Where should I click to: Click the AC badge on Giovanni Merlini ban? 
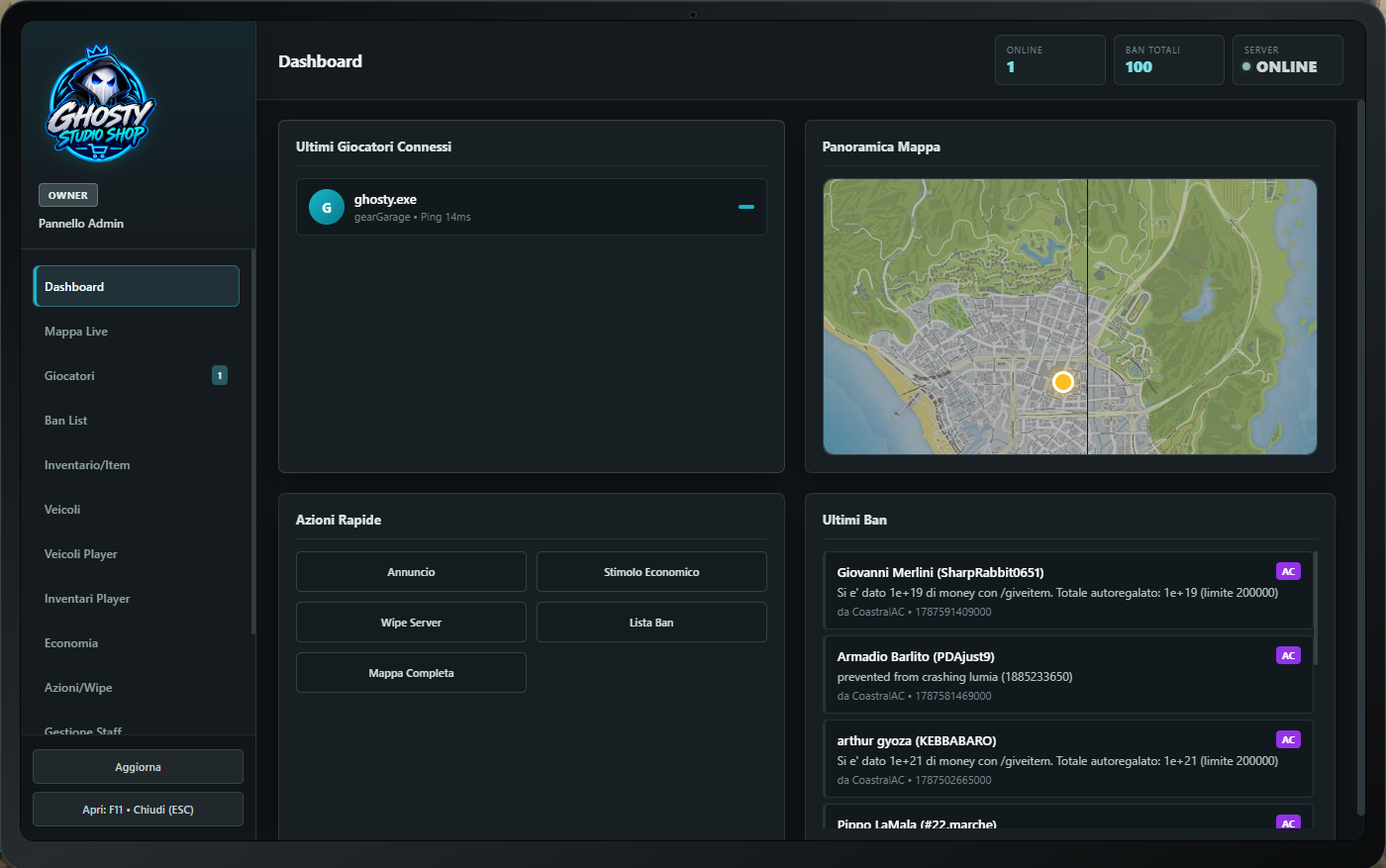[1288, 571]
